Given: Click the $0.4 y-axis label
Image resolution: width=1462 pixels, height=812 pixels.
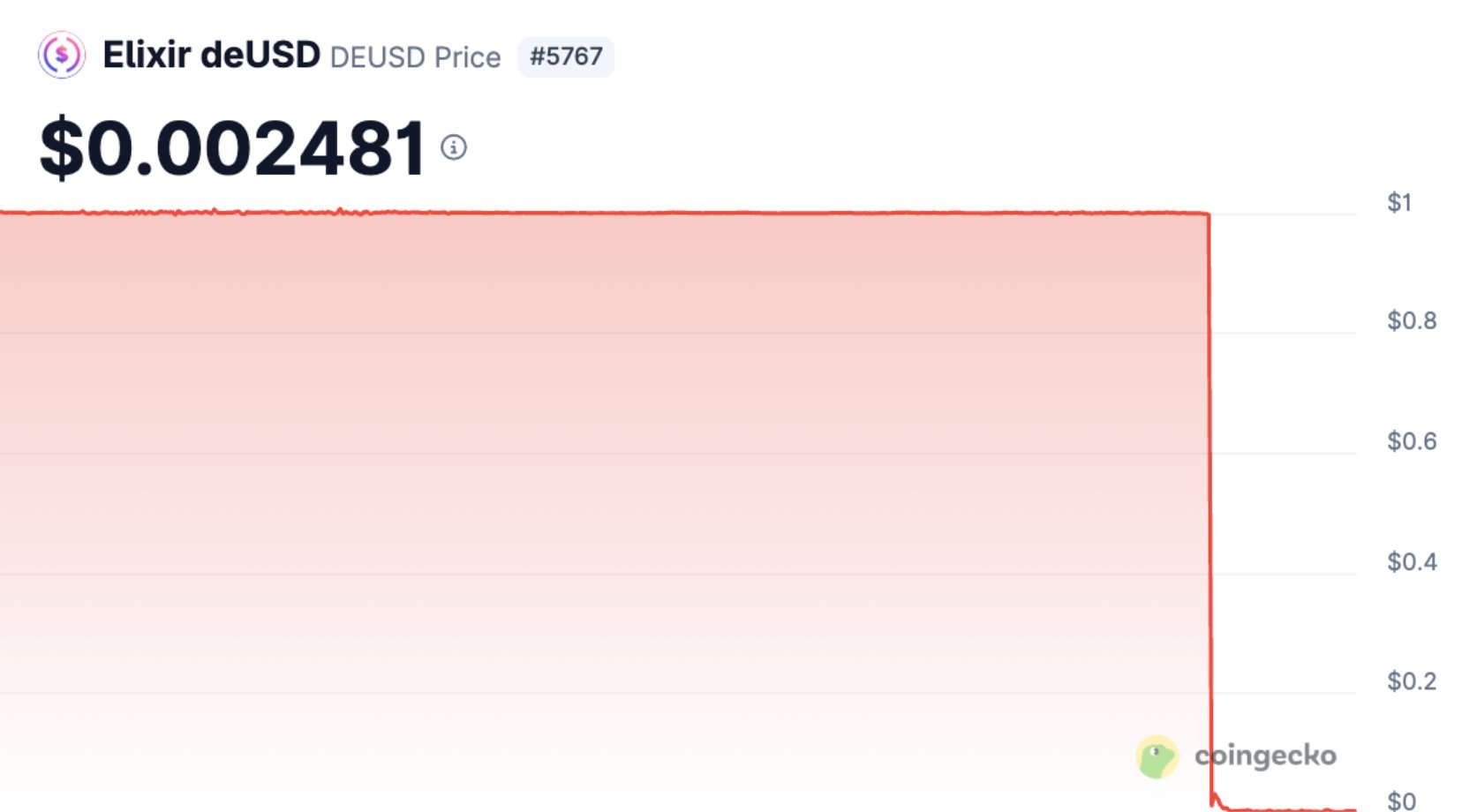Looking at the screenshot, I should 1411,561.
